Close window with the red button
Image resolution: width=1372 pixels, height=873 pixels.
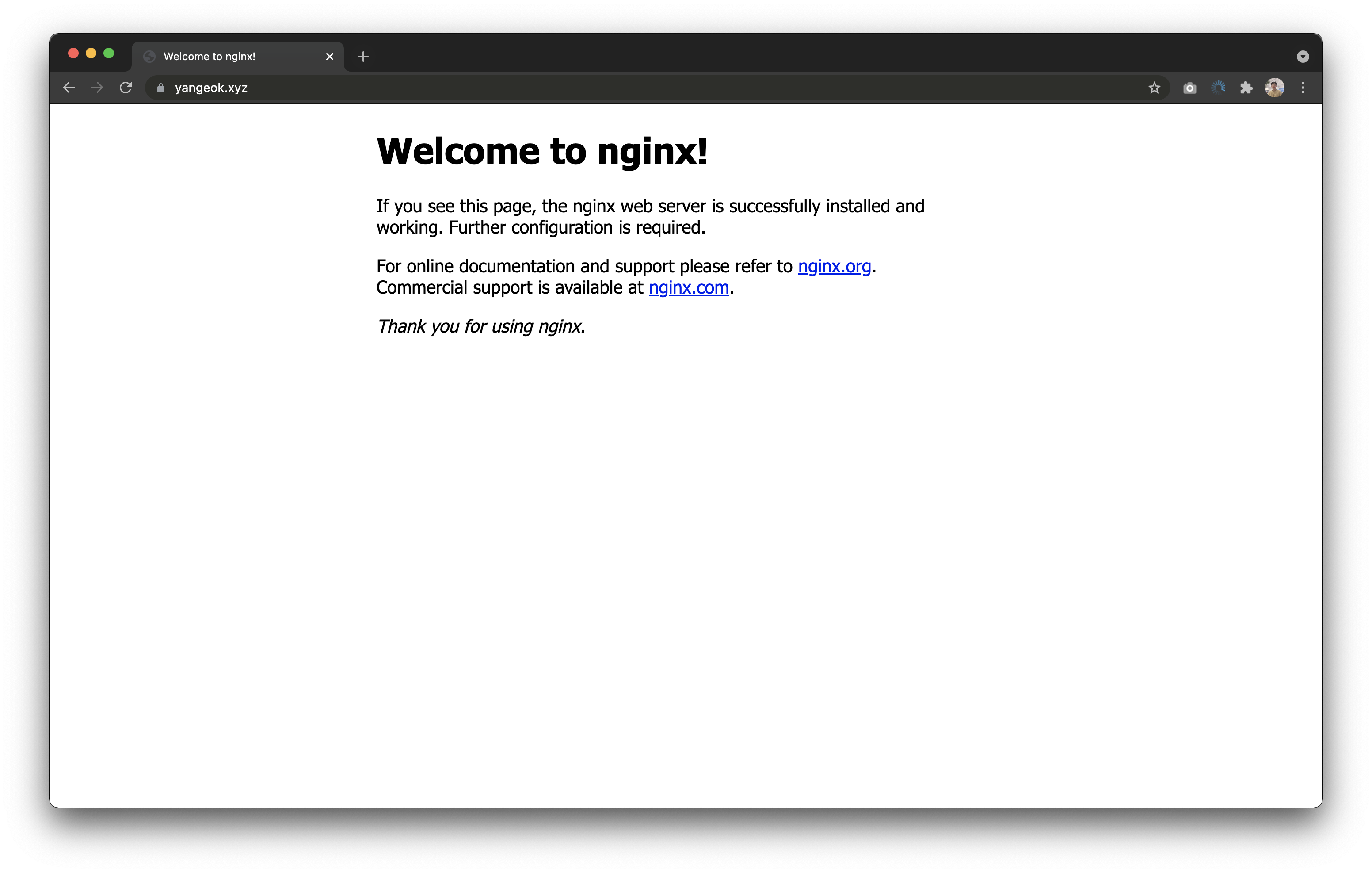[73, 54]
